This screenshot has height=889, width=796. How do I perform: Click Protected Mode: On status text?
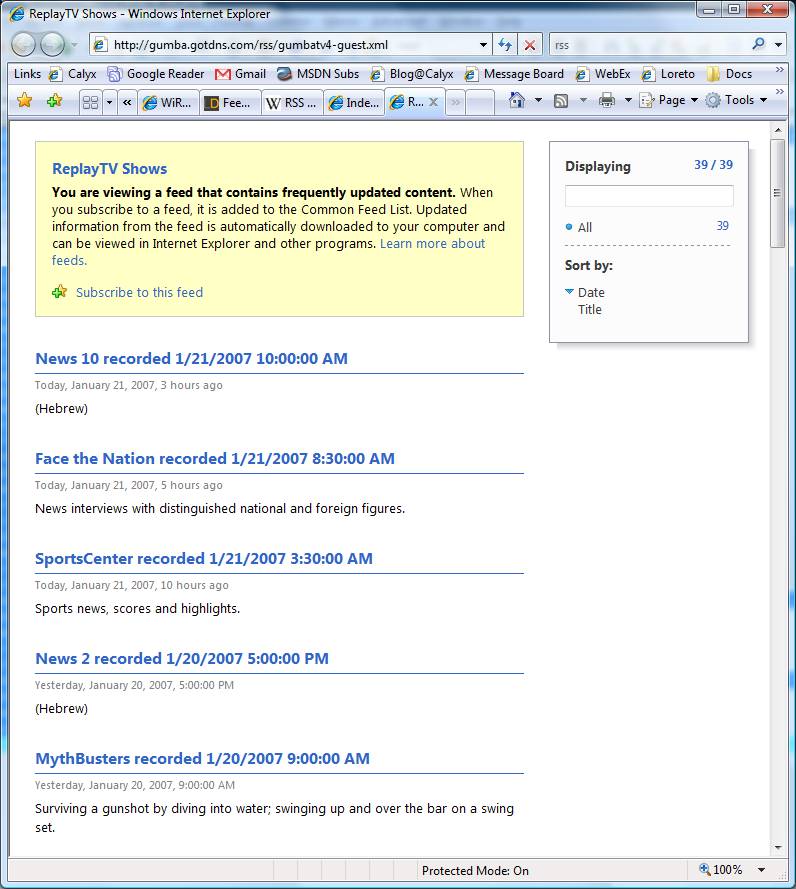tap(475, 870)
